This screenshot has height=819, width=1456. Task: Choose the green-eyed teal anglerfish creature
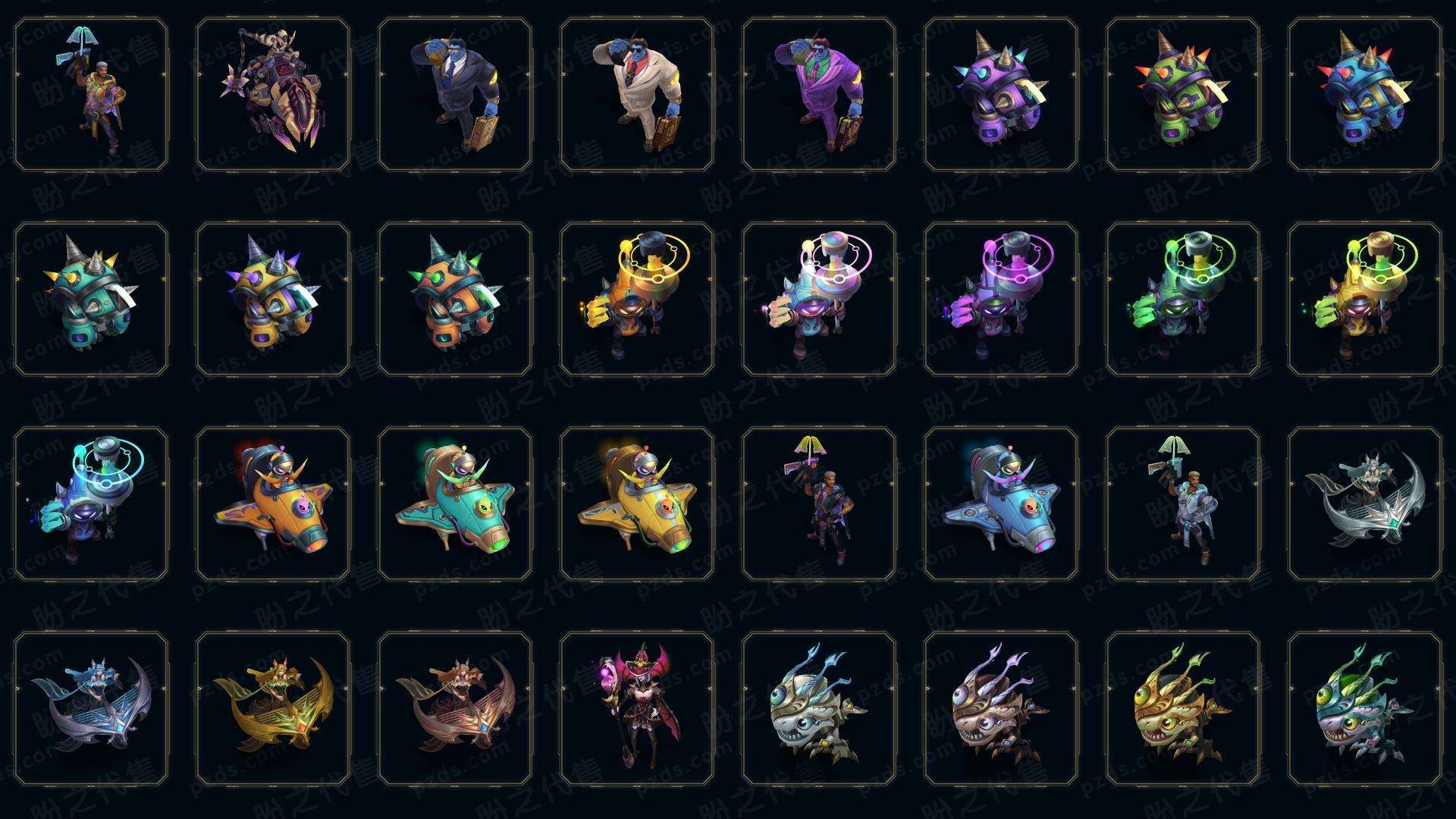tap(1364, 708)
